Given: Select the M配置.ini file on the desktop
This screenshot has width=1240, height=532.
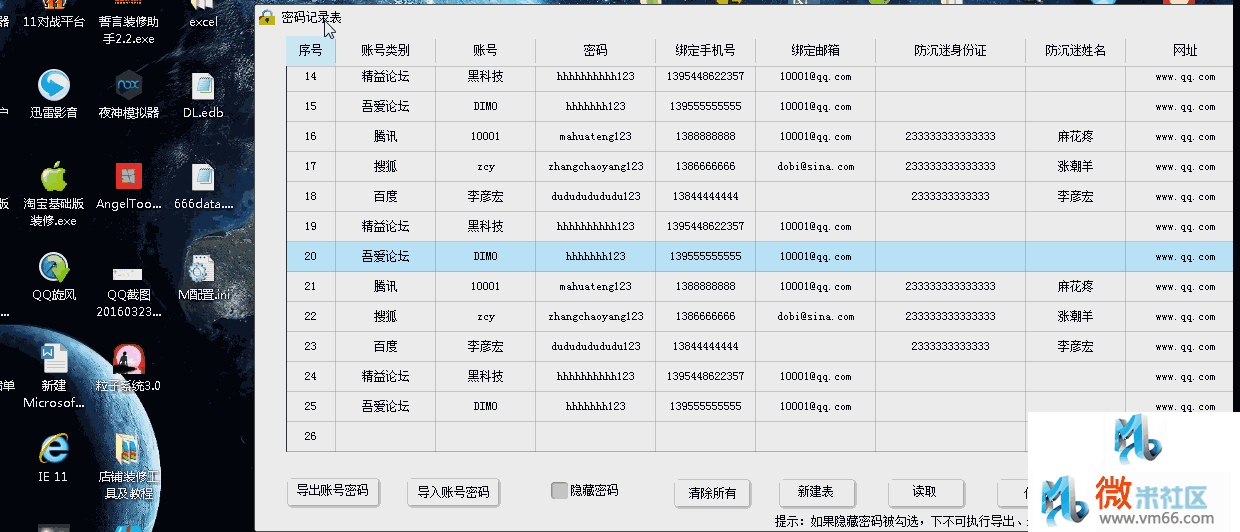Looking at the screenshot, I should tap(204, 277).
